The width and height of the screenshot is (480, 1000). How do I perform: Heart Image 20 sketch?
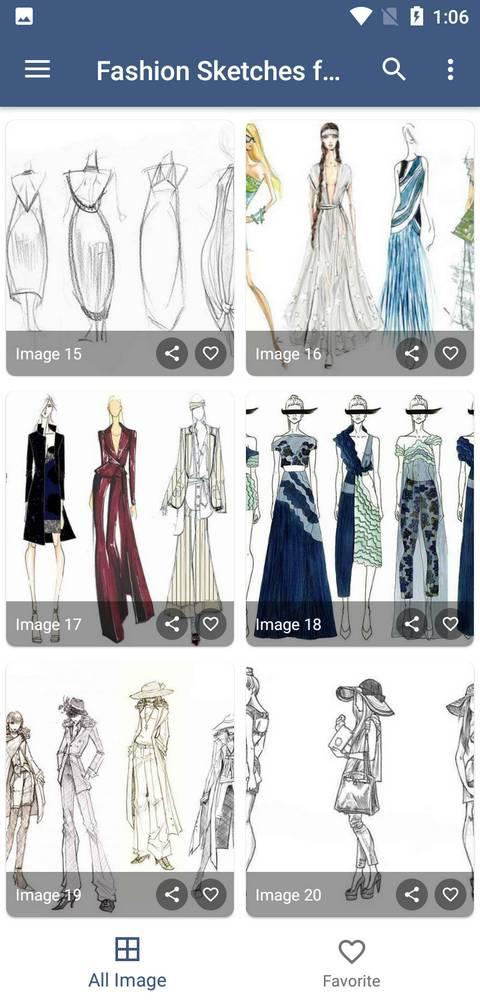click(x=451, y=894)
